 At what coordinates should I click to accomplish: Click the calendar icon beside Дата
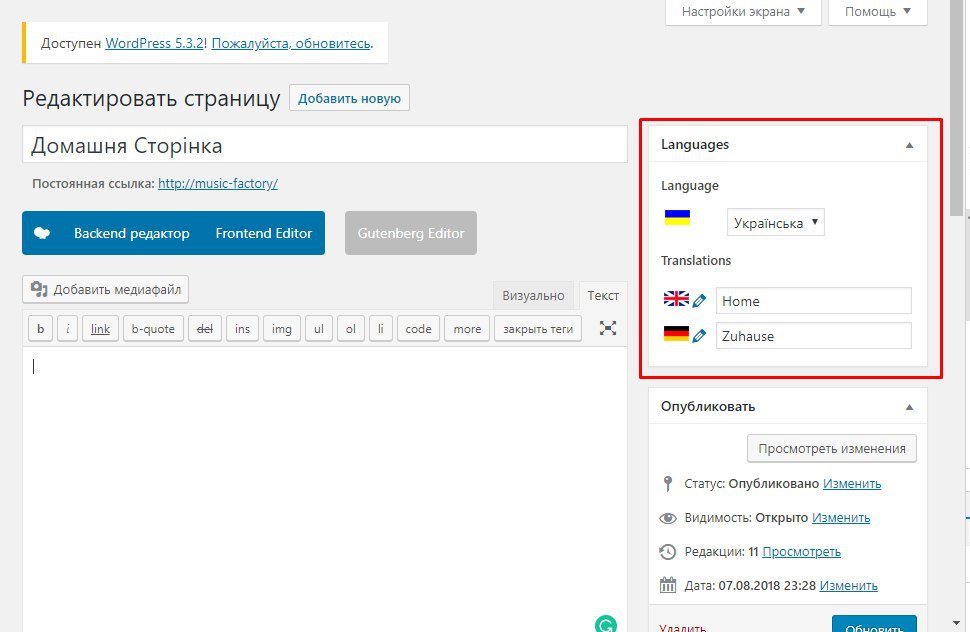(668, 585)
